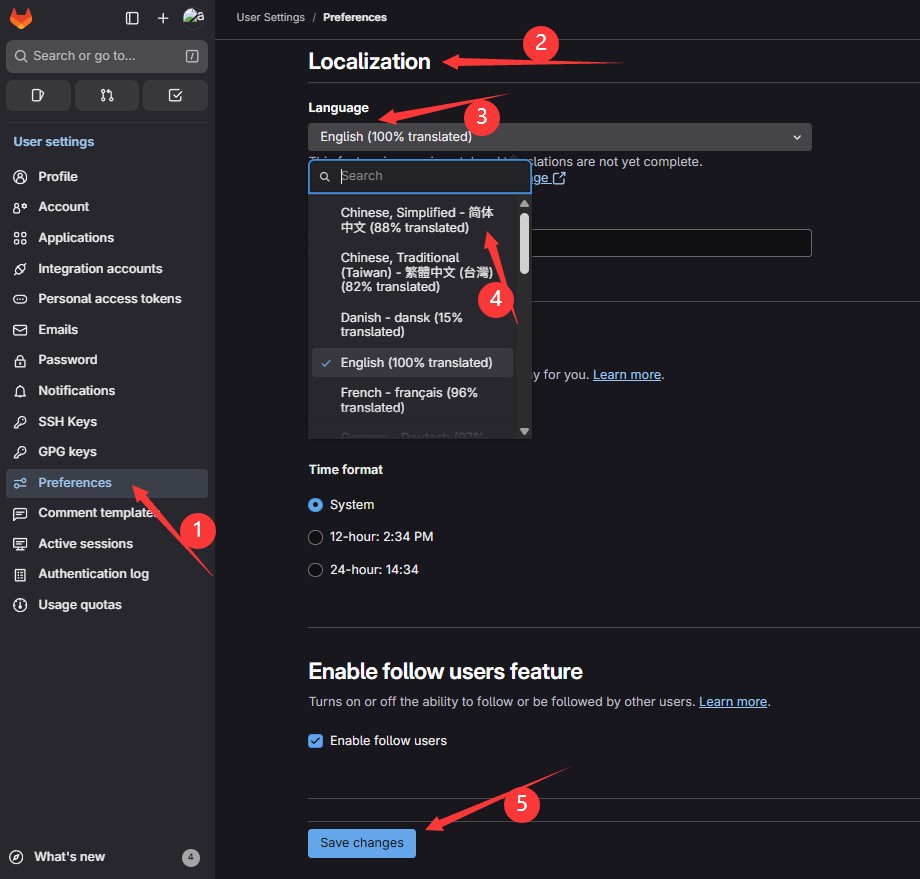Open the Issues shortcut icon
This screenshot has height=879, width=920.
pyautogui.click(x=38, y=96)
